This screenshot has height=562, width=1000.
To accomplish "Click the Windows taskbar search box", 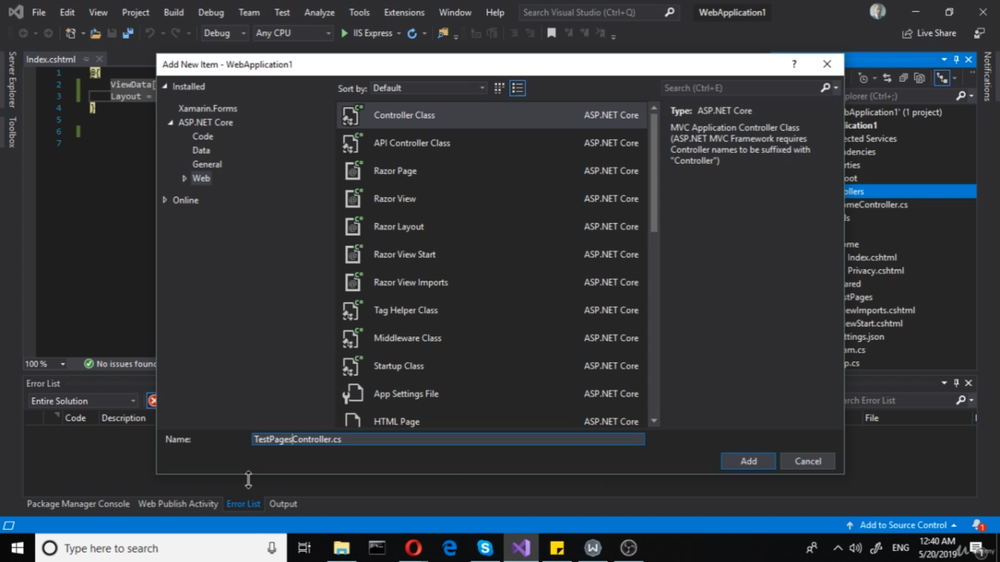I will (161, 548).
